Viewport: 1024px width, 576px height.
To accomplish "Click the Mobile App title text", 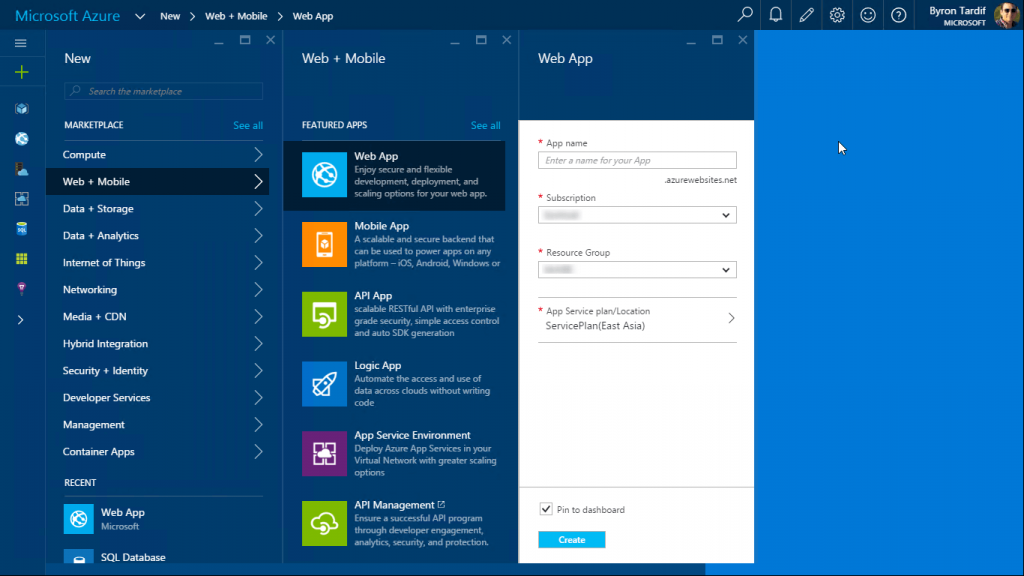I will (381, 226).
